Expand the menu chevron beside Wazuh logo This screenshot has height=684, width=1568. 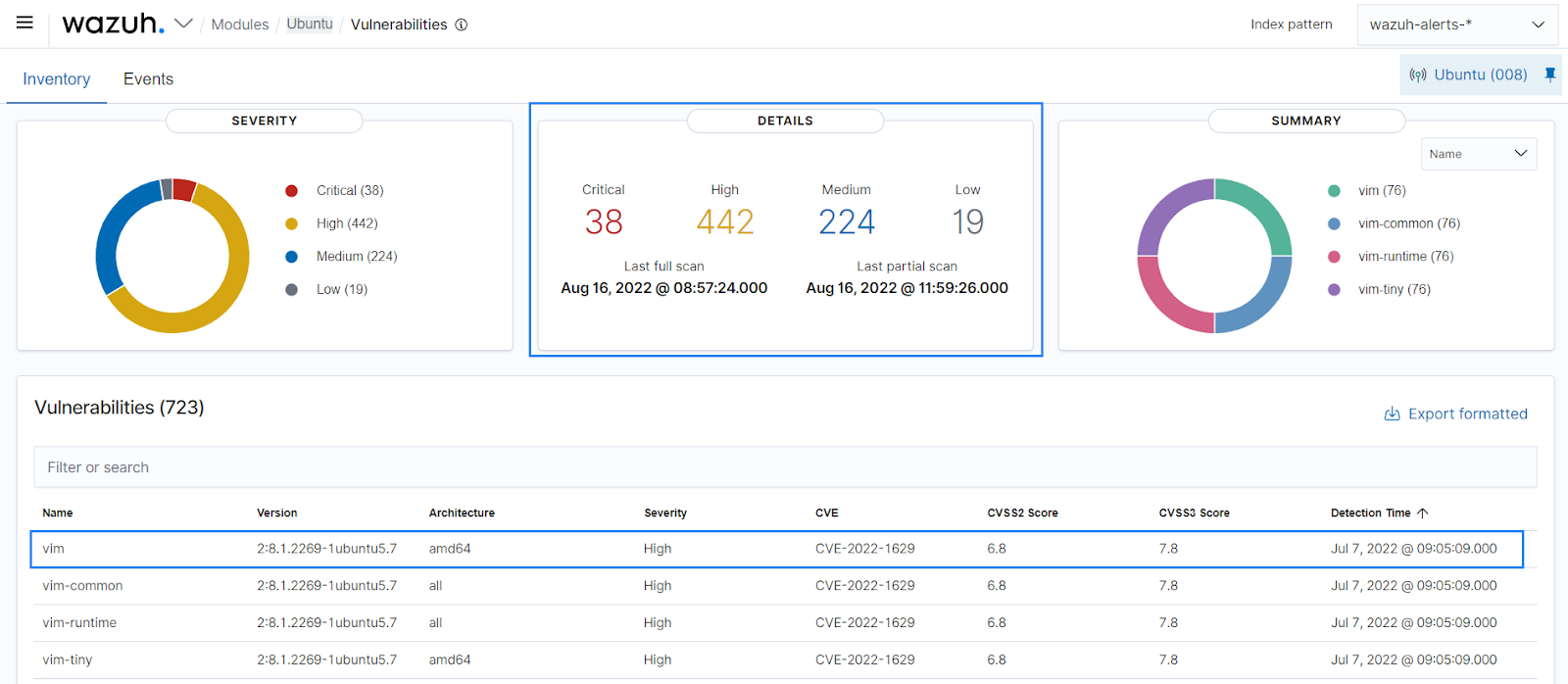183,24
